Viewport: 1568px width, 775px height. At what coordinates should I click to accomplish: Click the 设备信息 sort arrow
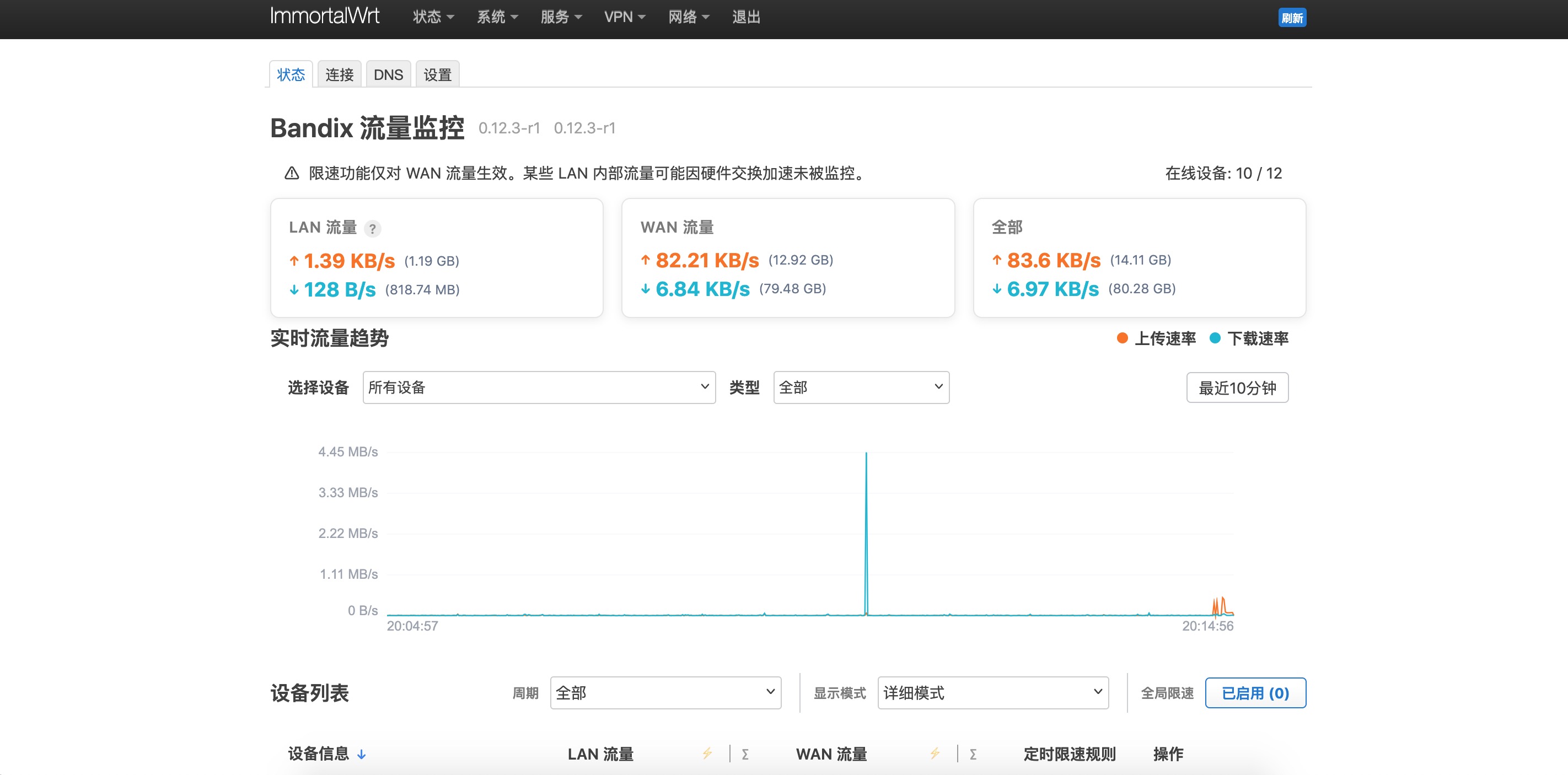tap(362, 754)
